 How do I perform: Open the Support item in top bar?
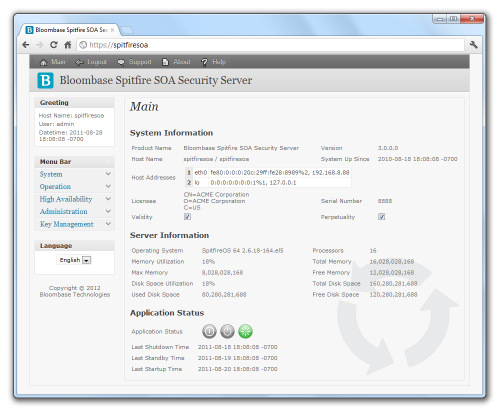(135, 62)
